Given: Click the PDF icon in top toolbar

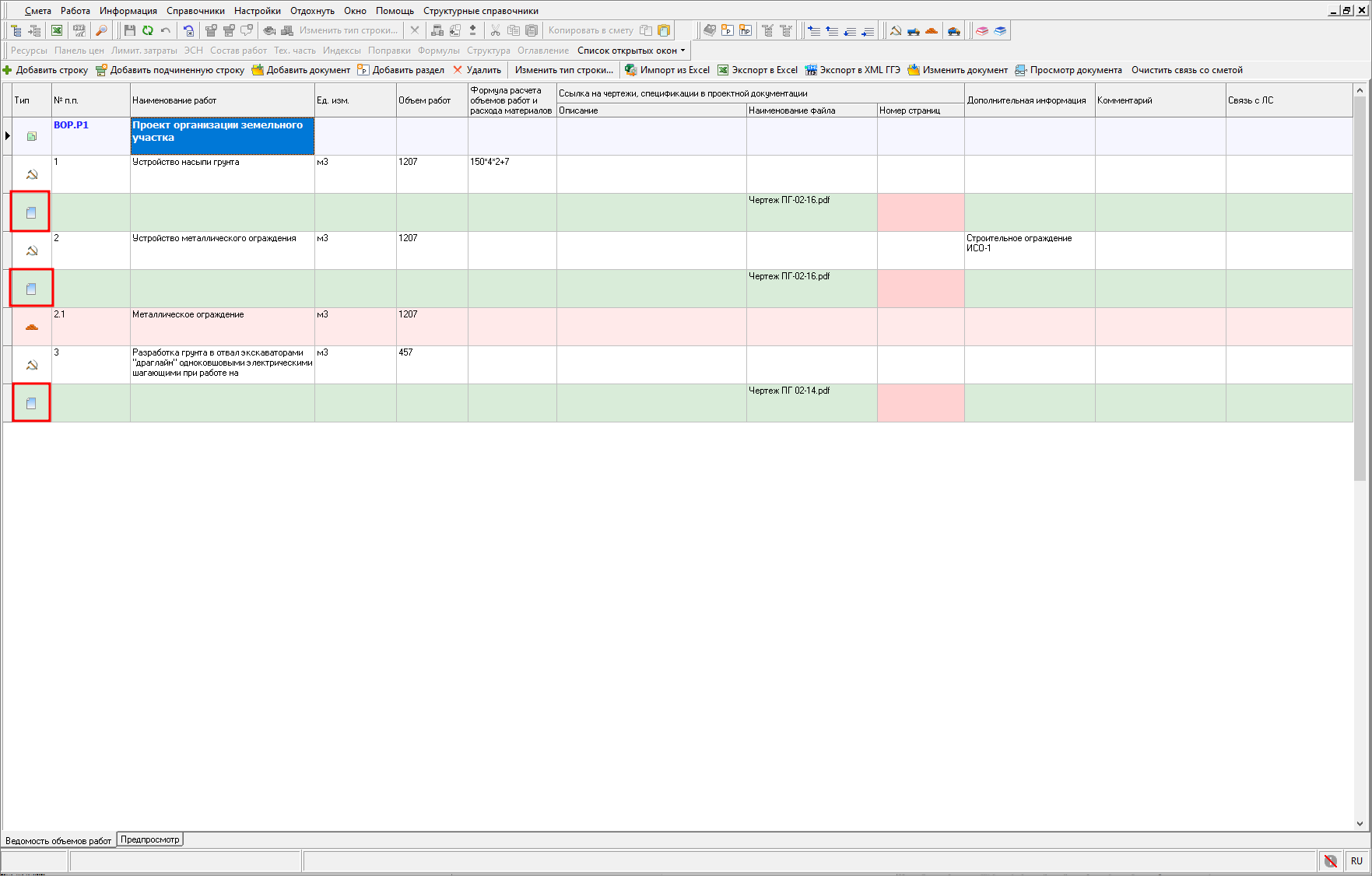Looking at the screenshot, I should click(79, 30).
